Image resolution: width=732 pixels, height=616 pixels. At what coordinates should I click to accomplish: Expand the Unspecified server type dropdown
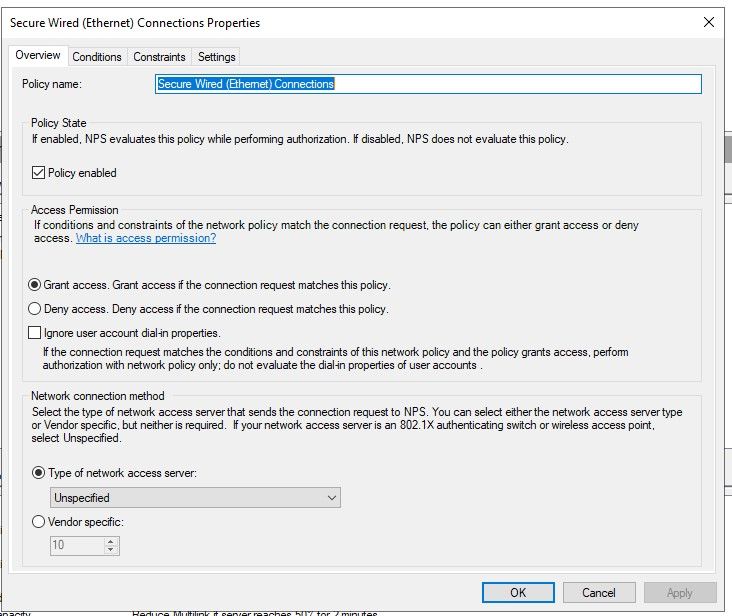coord(195,498)
